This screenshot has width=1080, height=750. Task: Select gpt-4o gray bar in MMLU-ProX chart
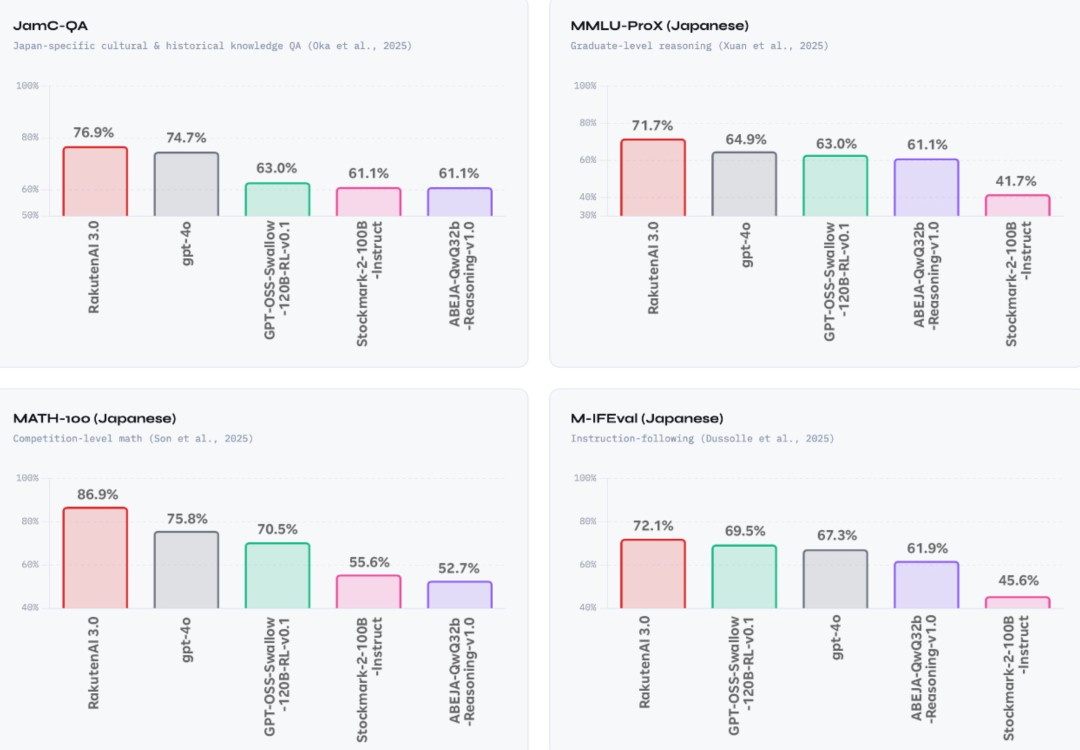click(x=744, y=184)
